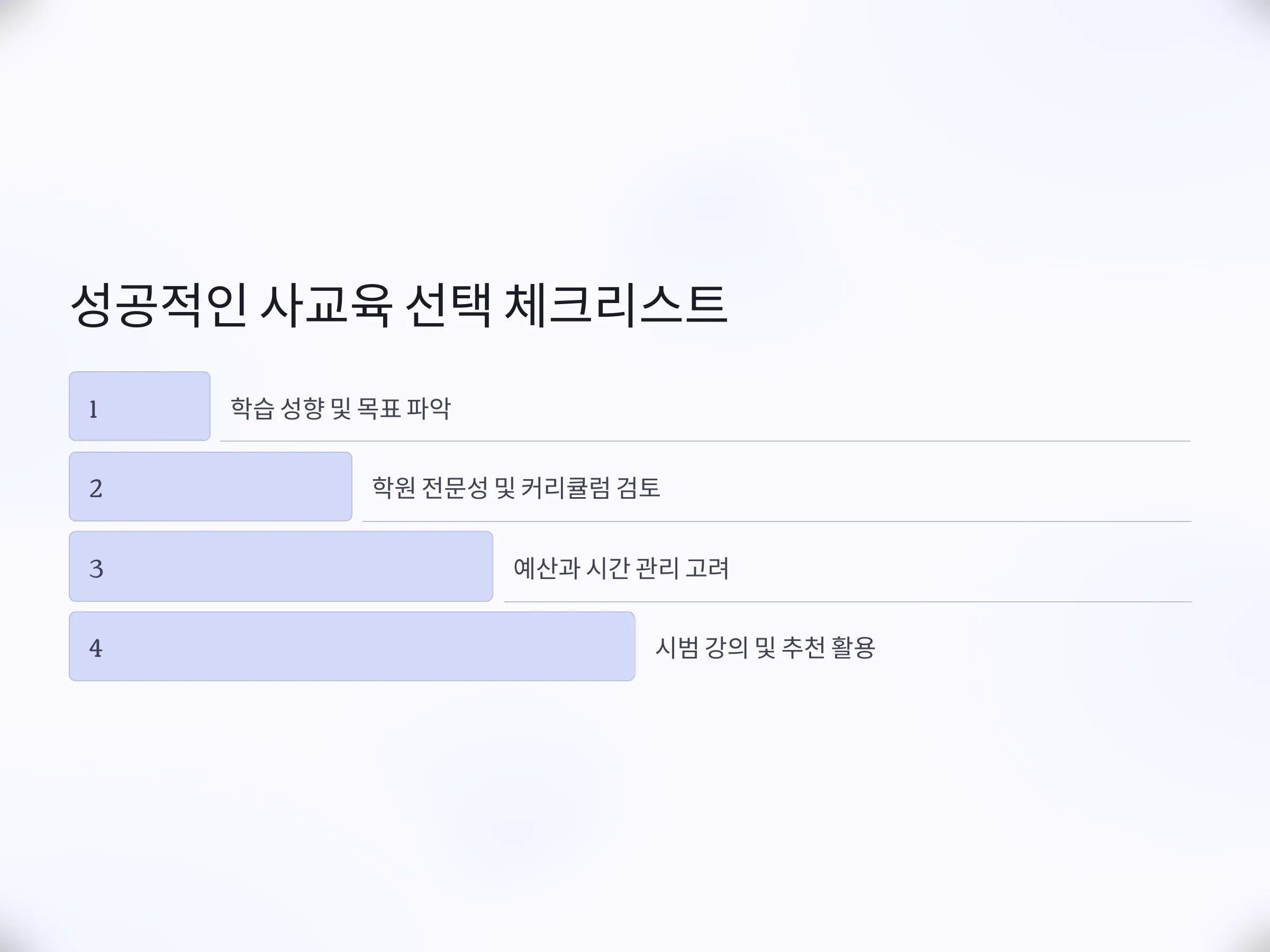The image size is (1270, 952).
Task: Click the divider line under step one text
Action: [x=705, y=441]
